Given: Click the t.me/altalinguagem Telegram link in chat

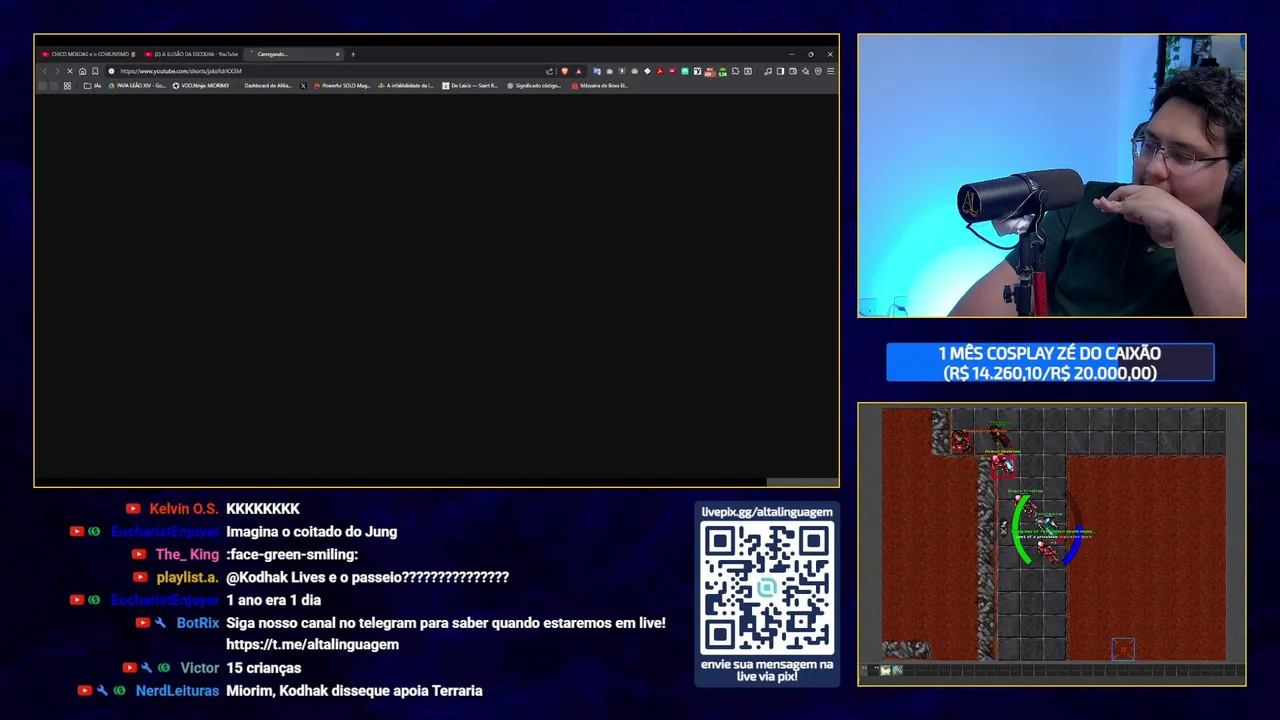Looking at the screenshot, I should pyautogui.click(x=312, y=645).
